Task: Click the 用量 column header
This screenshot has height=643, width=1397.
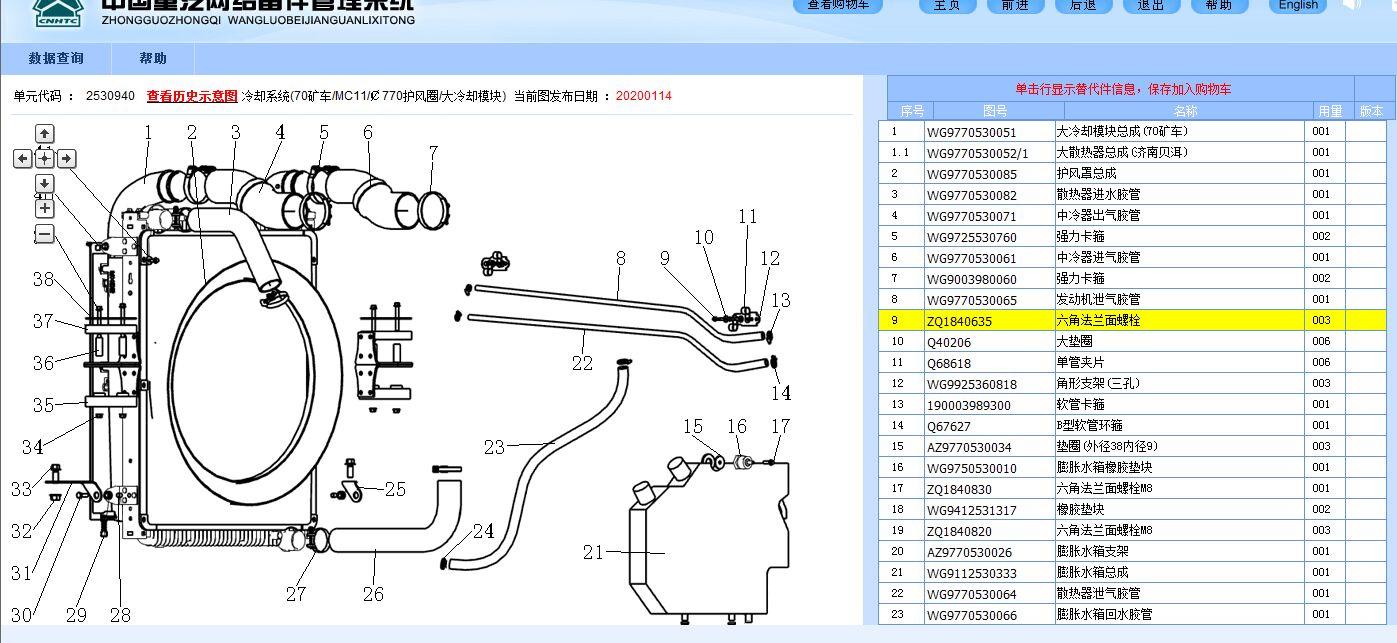Action: pyautogui.click(x=1330, y=111)
